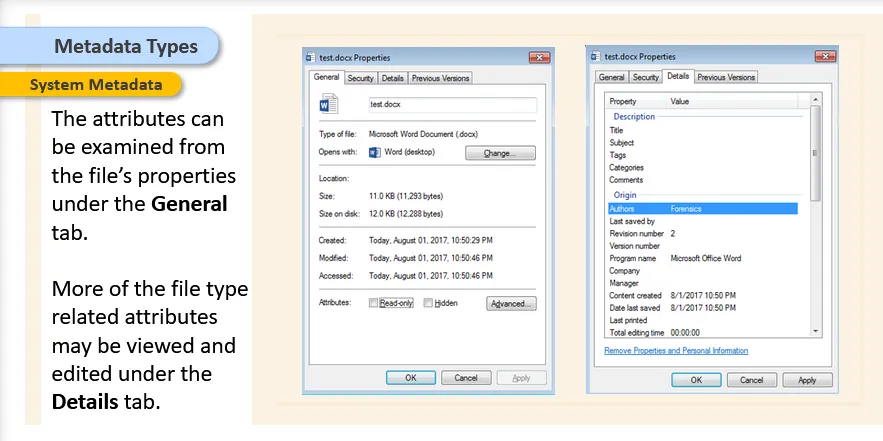Open the Security tab in the left dialog
The width and height of the screenshot is (883, 441).
pos(360,78)
